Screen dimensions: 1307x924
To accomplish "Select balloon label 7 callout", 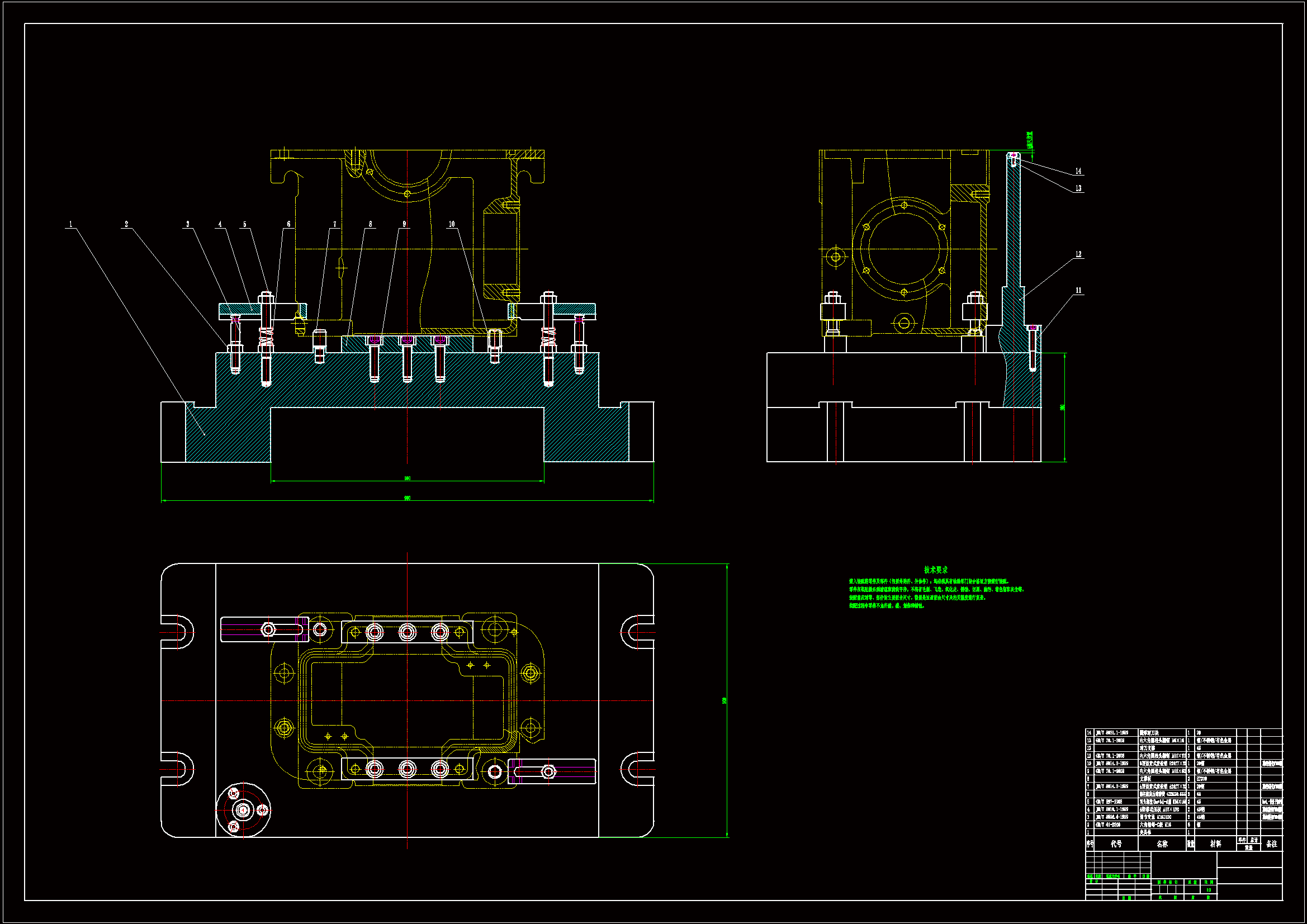I will pos(335,224).
